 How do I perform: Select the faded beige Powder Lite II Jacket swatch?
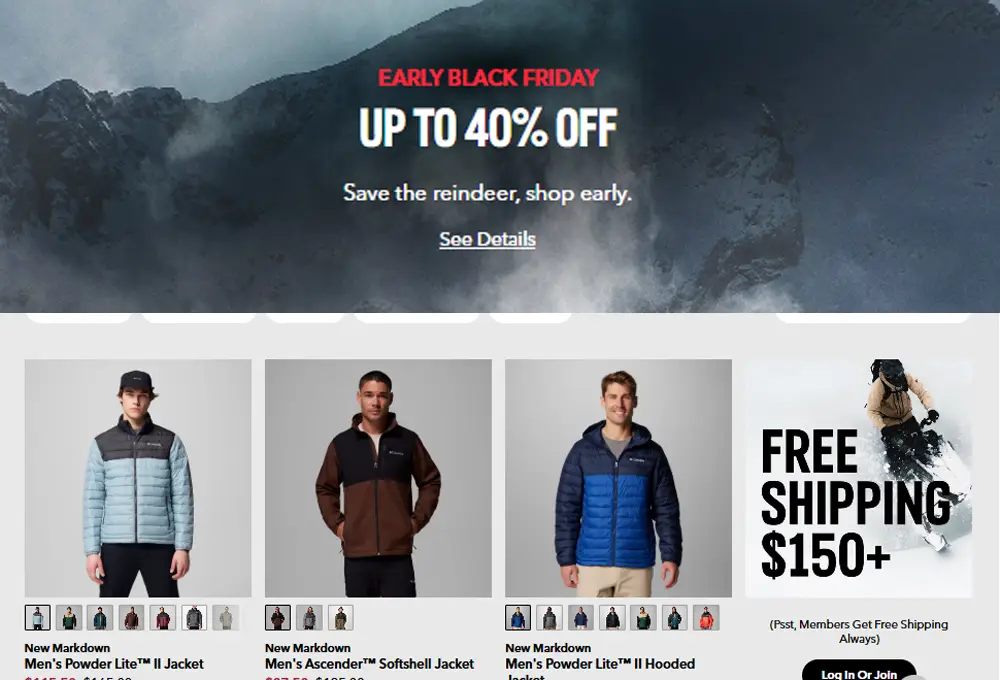(x=225, y=617)
